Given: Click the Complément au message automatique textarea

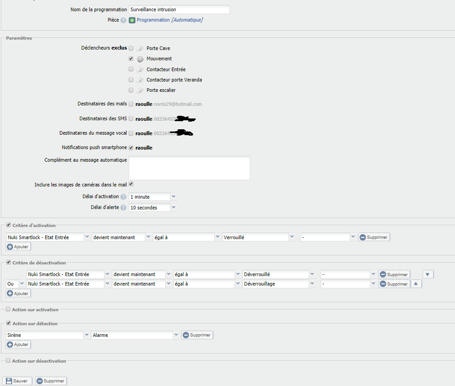Looking at the screenshot, I should click(x=189, y=169).
